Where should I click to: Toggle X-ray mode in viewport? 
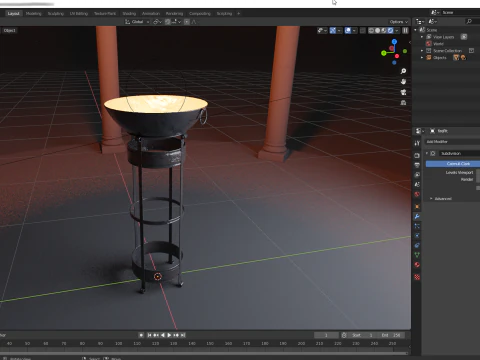[x=363, y=30]
